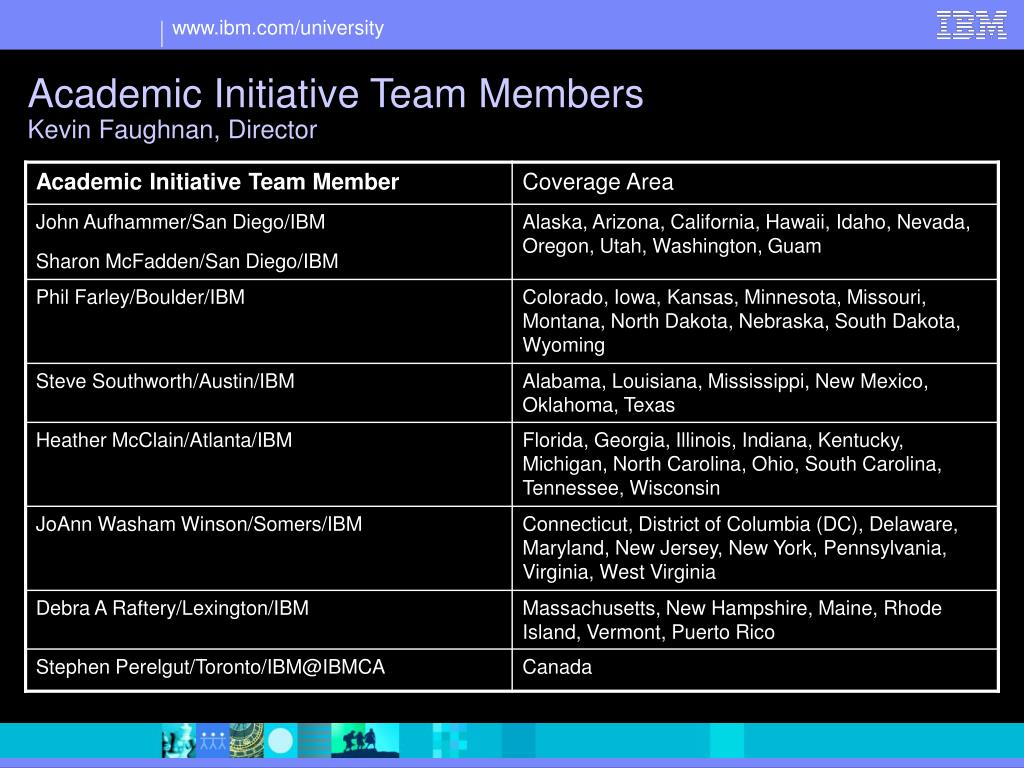The image size is (1024, 768).
Task: Click the coverage cell starting with Alabama, Louisiana
Action: click(x=756, y=393)
